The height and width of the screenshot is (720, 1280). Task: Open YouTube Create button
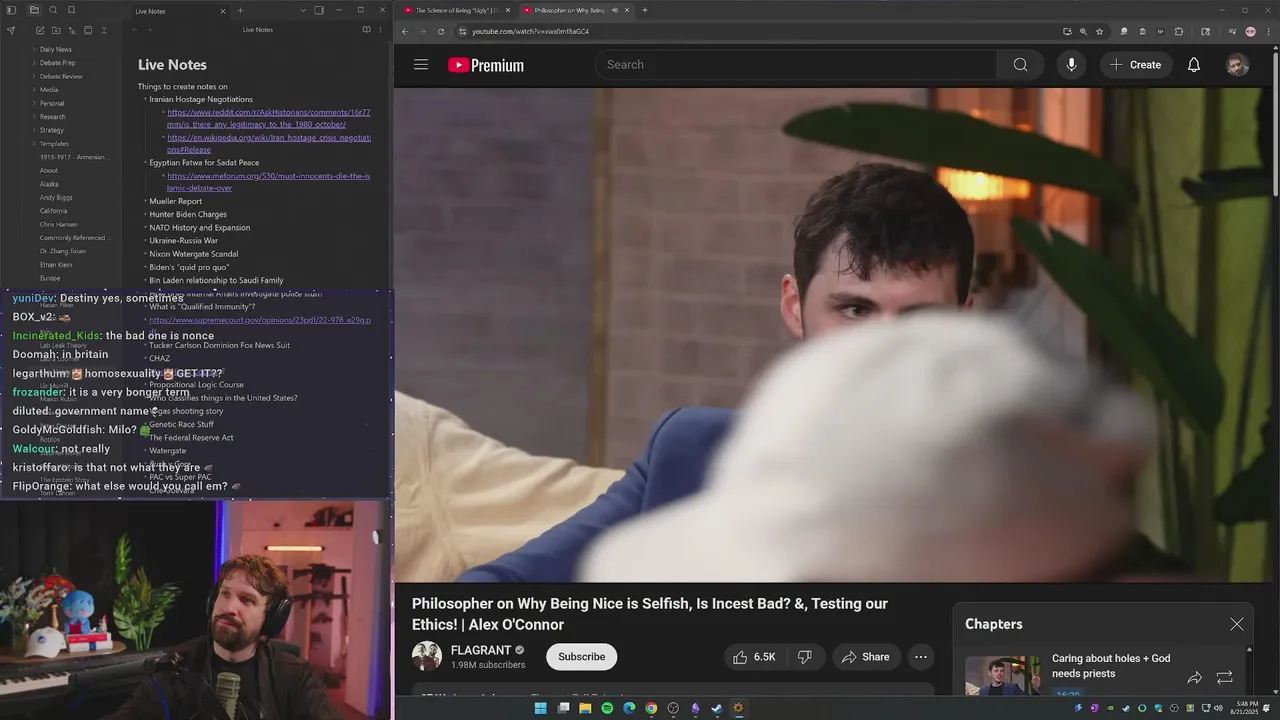1135,65
